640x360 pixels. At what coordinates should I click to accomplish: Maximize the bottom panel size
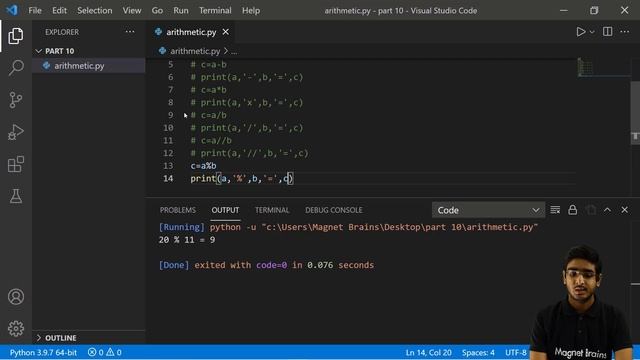[x=607, y=210]
